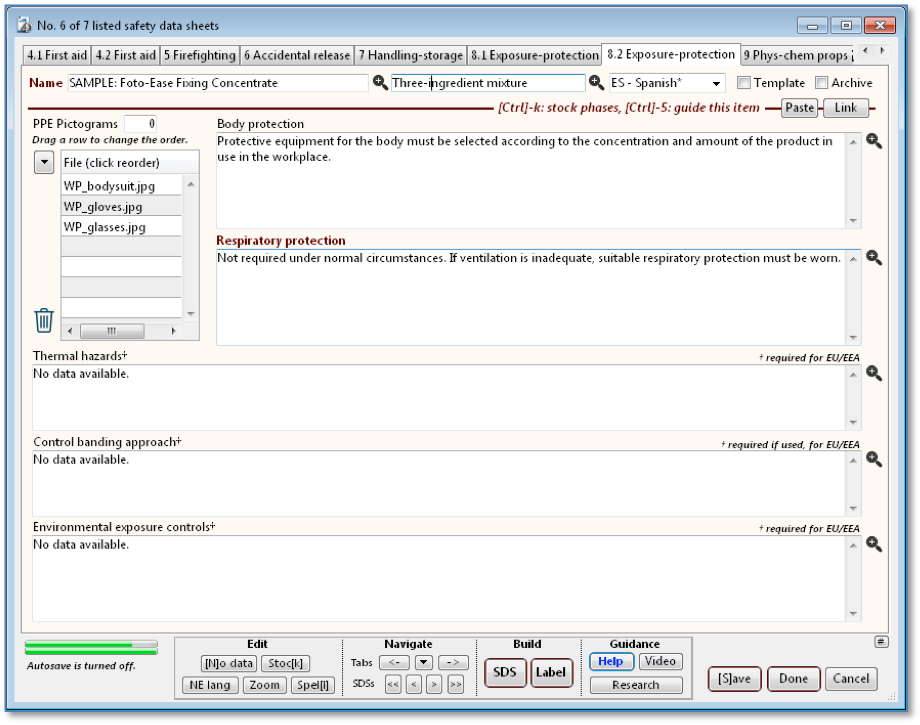Click the [S]ave button
The width and height of the screenshot is (920, 725).
pos(734,679)
